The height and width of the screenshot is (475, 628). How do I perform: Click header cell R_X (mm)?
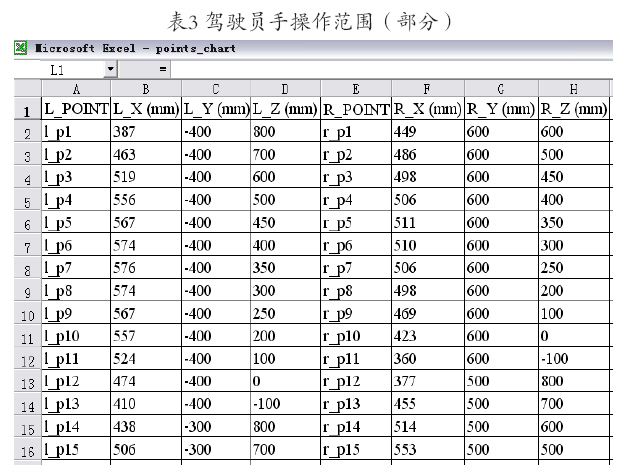pyautogui.click(x=428, y=109)
